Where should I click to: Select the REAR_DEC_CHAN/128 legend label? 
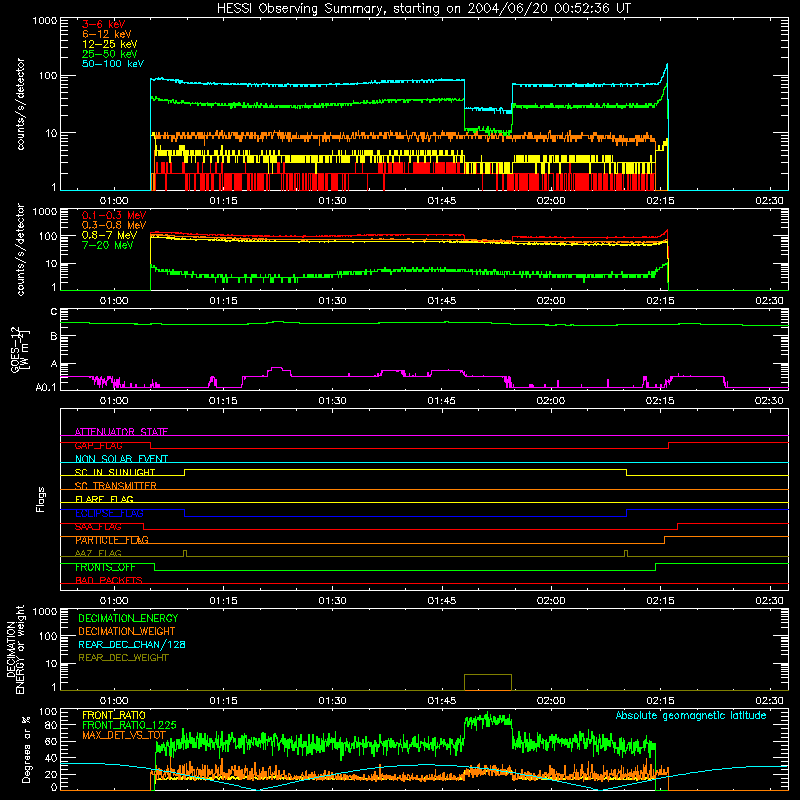pos(132,644)
